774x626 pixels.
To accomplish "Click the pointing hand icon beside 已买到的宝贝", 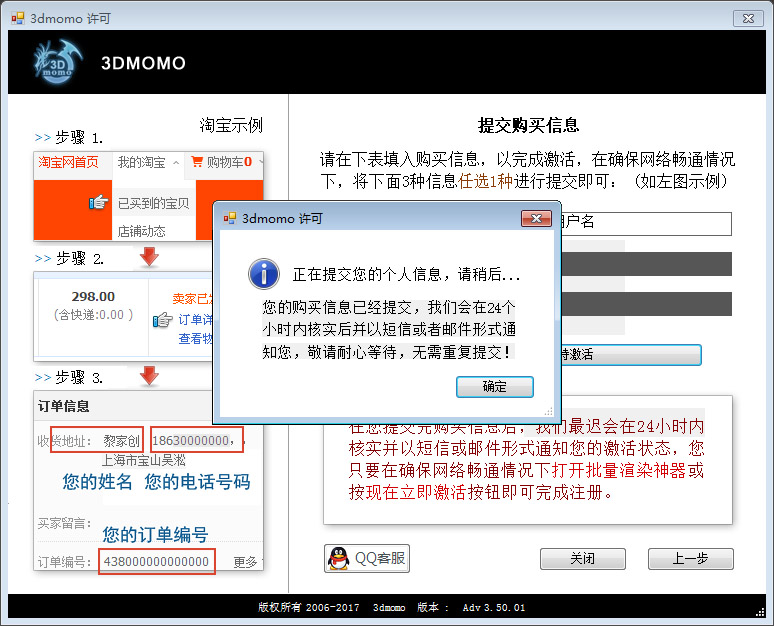I will point(99,202).
